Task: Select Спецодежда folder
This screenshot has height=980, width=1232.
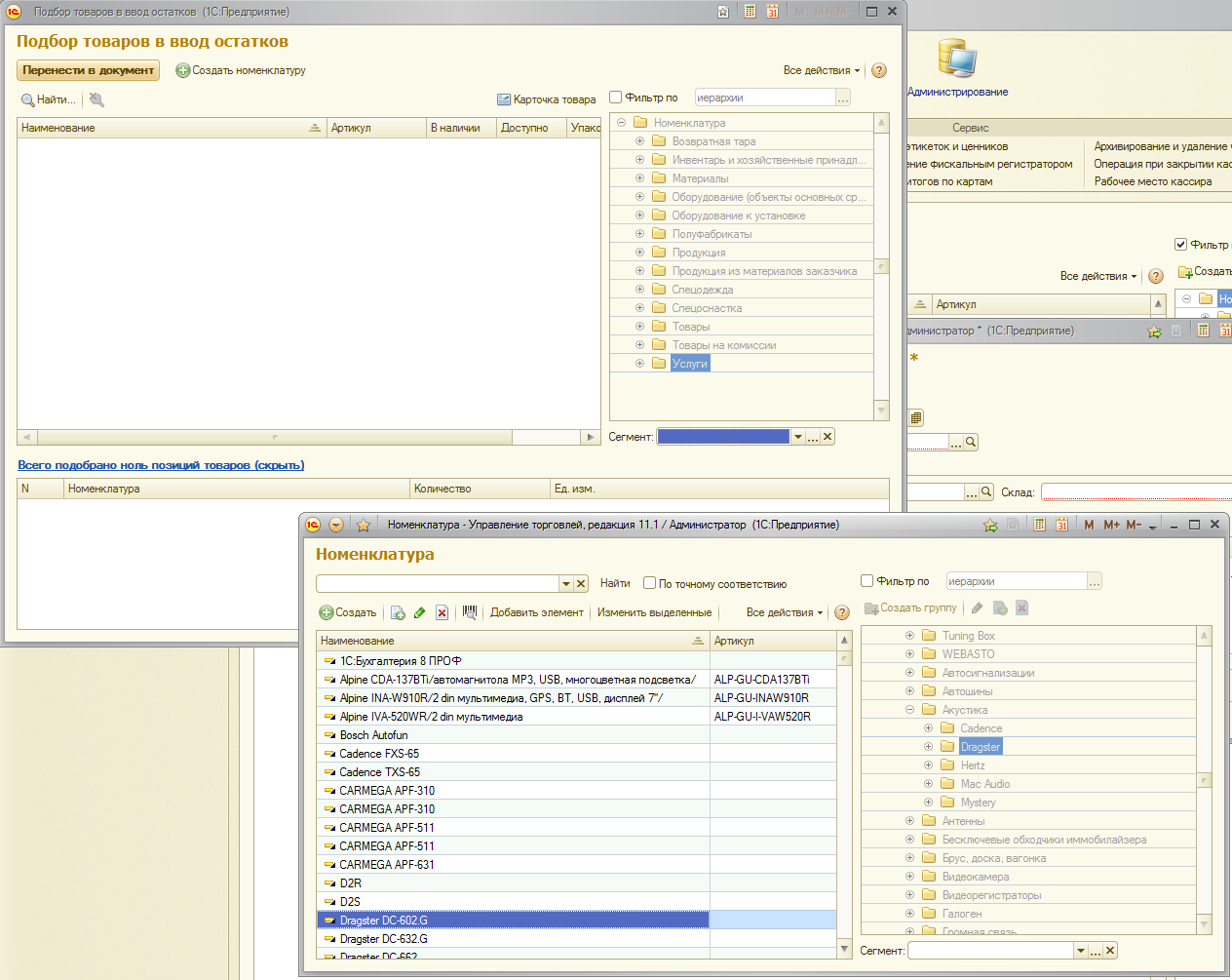Action: click(702, 290)
